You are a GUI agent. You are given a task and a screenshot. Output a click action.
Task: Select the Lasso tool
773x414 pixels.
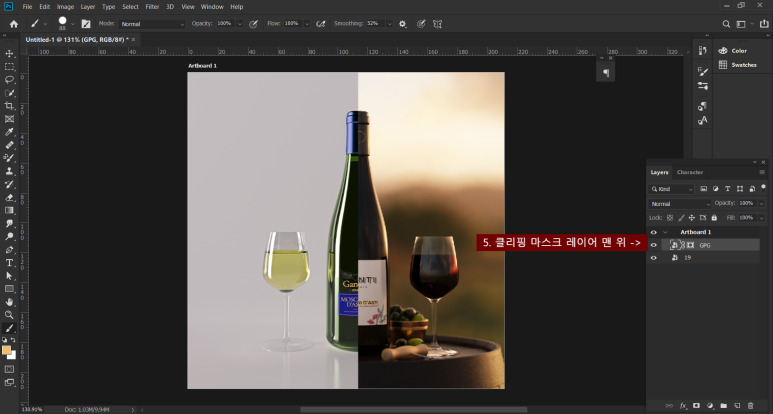click(9, 80)
